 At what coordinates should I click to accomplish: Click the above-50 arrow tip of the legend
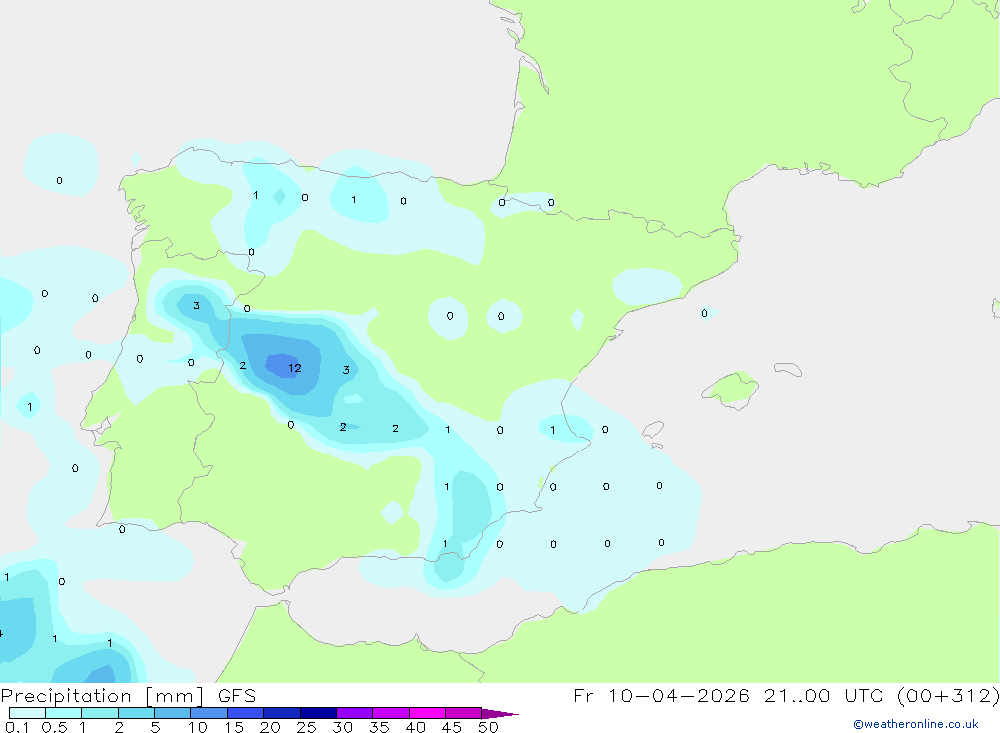point(499,713)
